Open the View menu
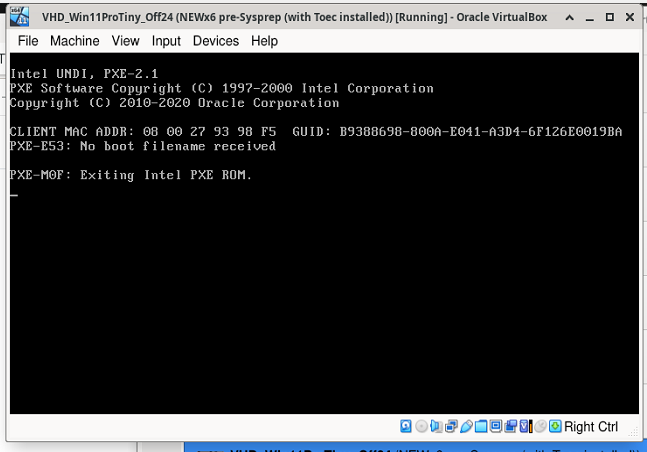Viewport: 647px width, 452px height. (x=125, y=41)
